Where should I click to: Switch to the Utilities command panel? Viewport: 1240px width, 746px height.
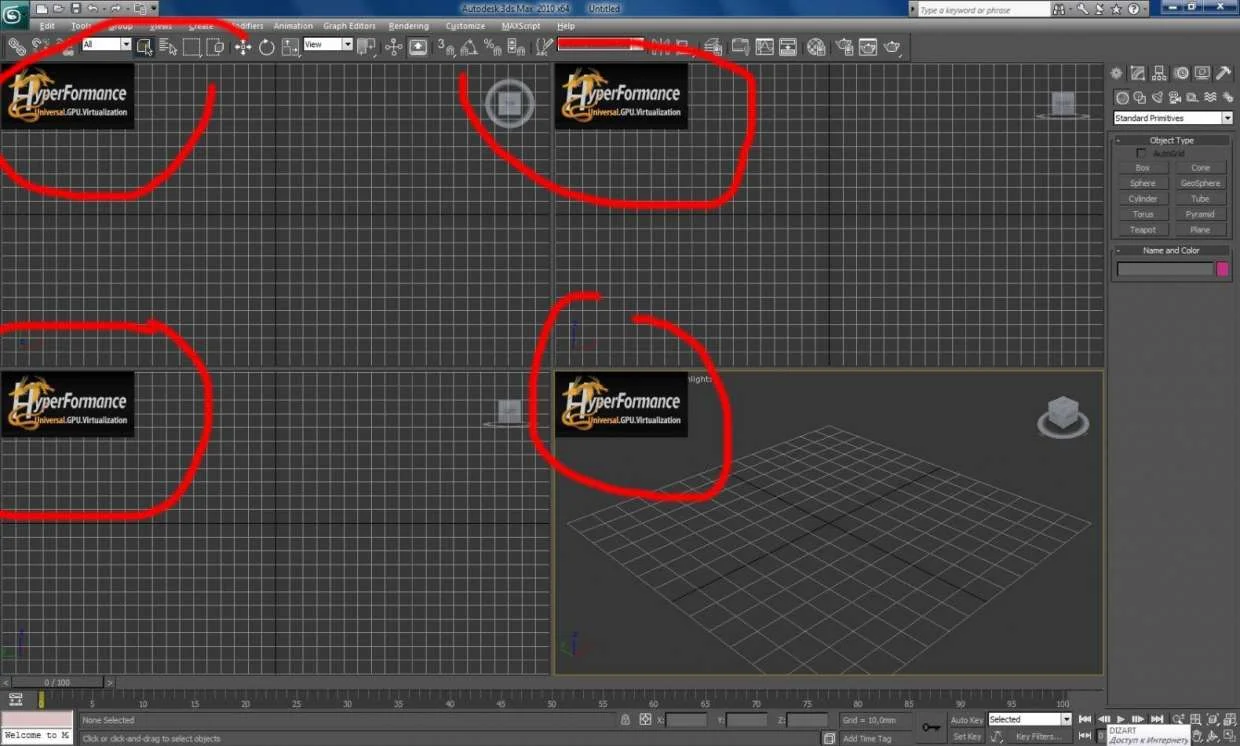1224,73
